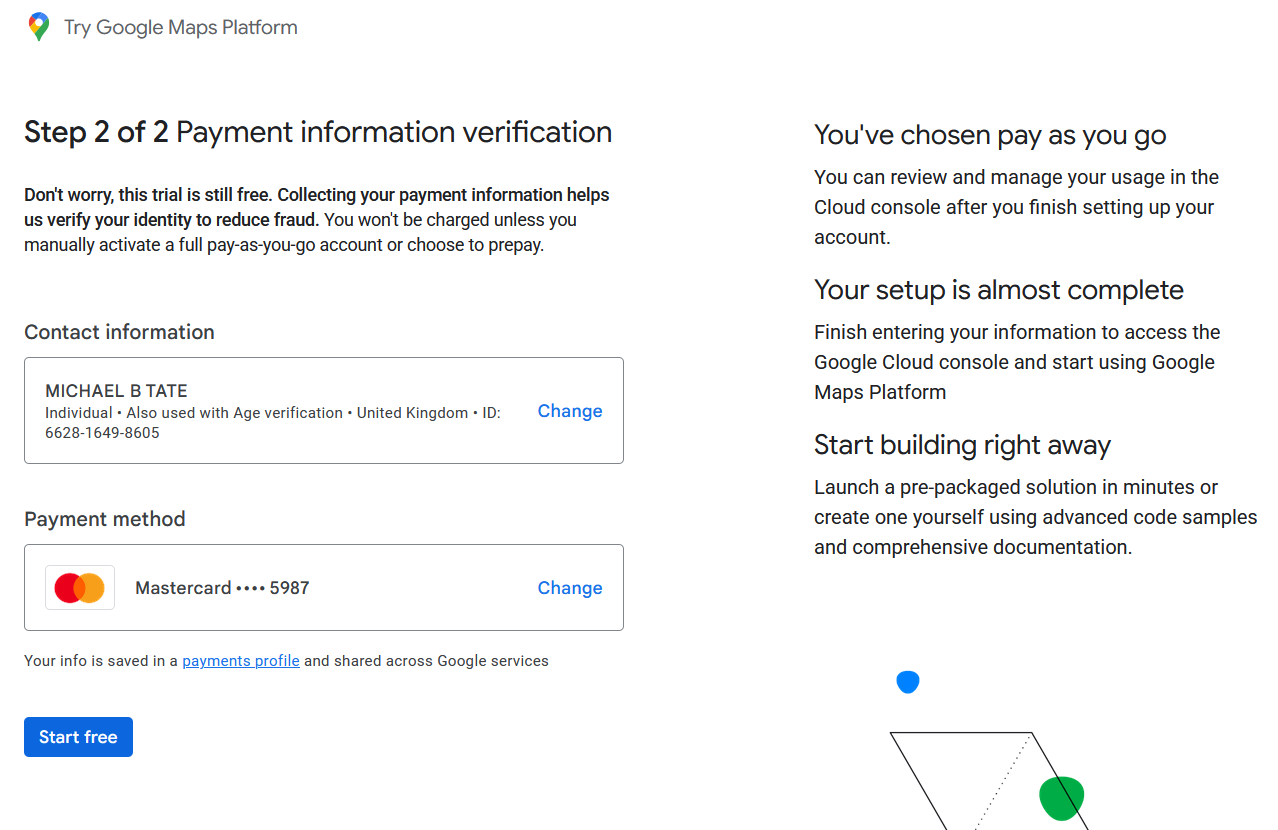Click the Payment method section heading
This screenshot has width=1278, height=830.
(104, 518)
